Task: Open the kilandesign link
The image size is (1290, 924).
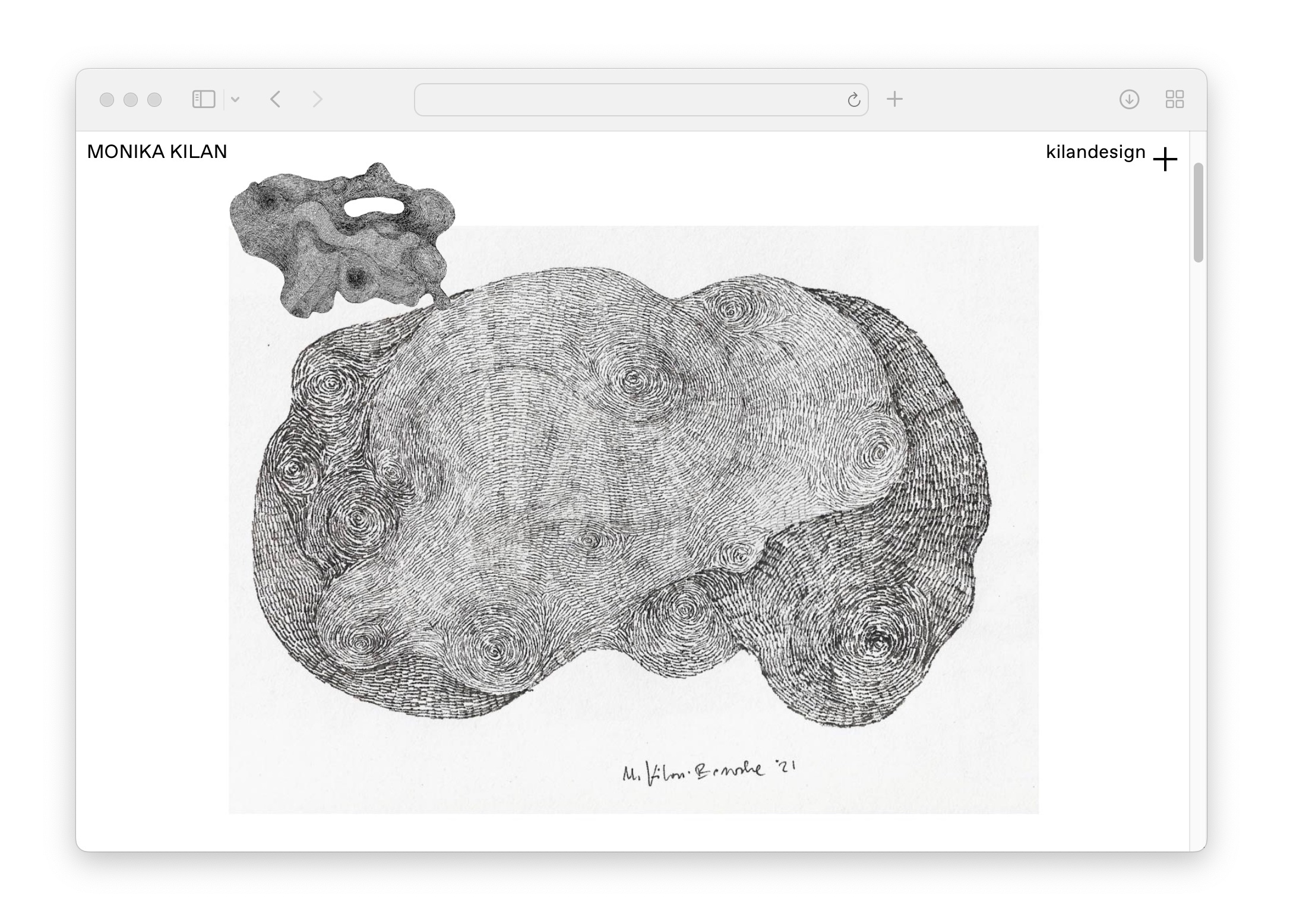Action: tap(1095, 152)
